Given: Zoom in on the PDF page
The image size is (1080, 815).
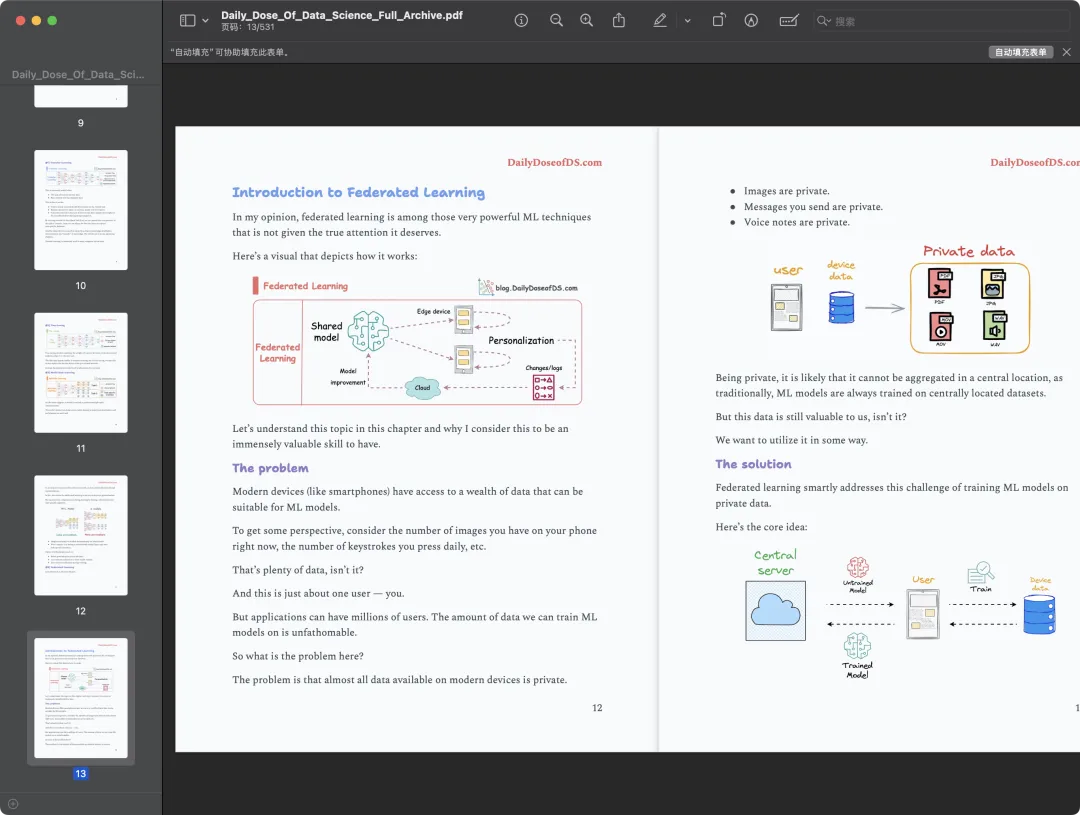Looking at the screenshot, I should point(586,21).
